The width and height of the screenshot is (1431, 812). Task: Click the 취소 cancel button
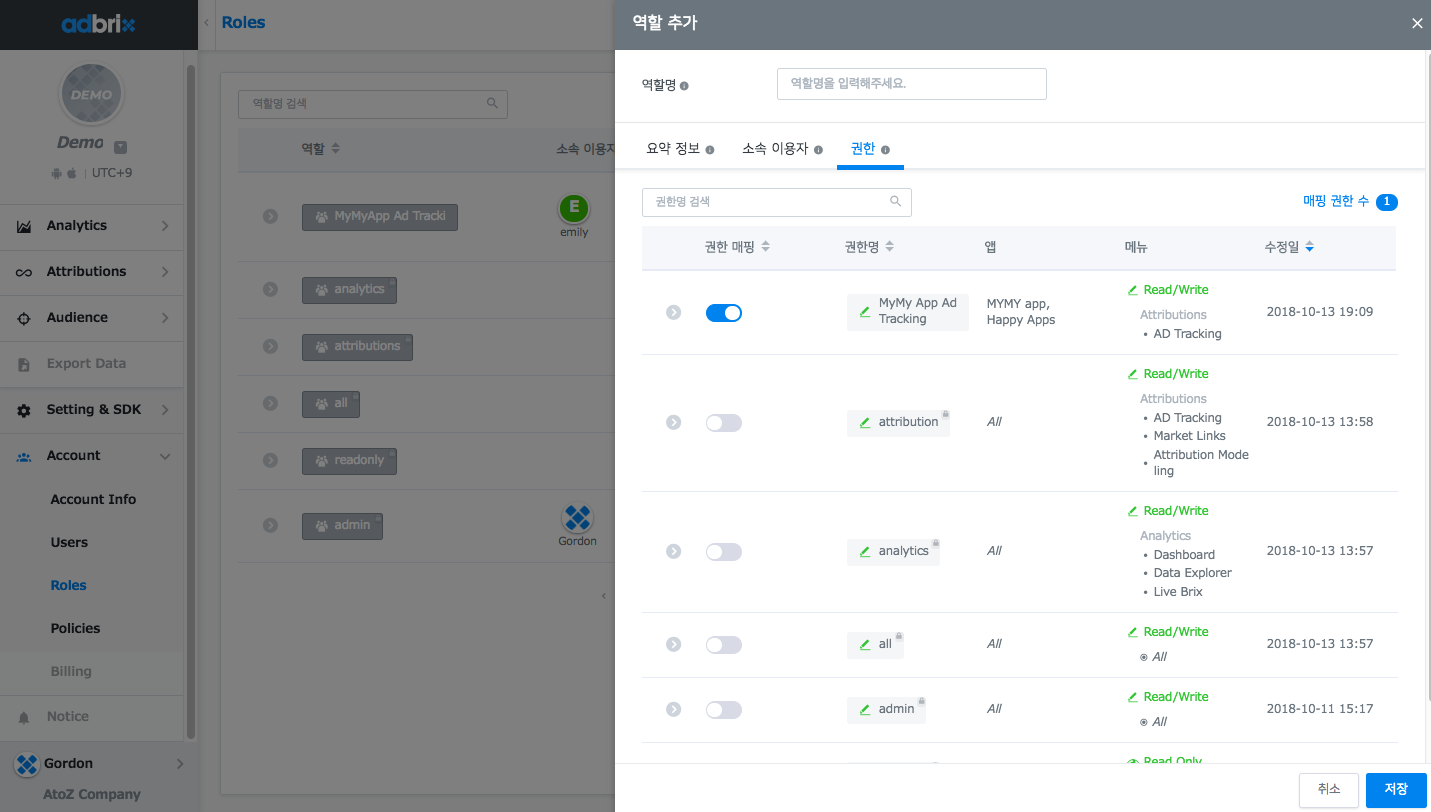pos(1328,789)
